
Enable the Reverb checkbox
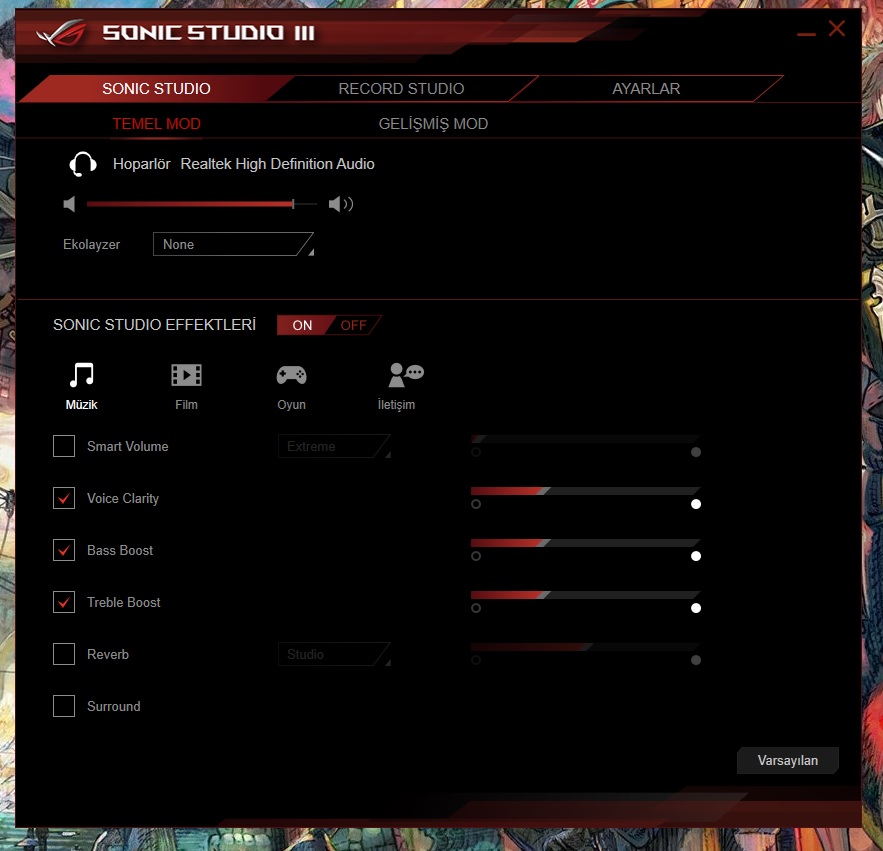point(64,654)
